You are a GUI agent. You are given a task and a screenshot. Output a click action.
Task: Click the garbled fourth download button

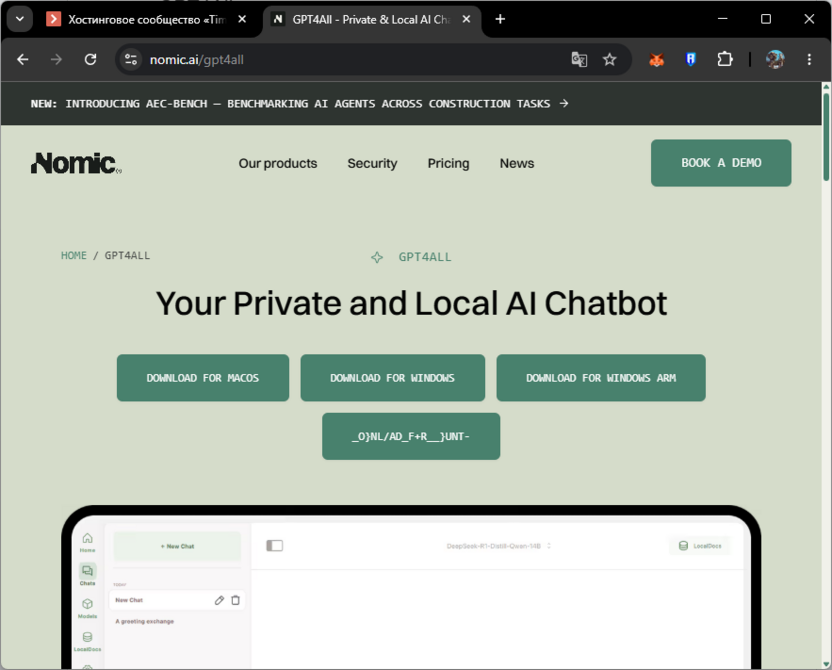click(411, 436)
